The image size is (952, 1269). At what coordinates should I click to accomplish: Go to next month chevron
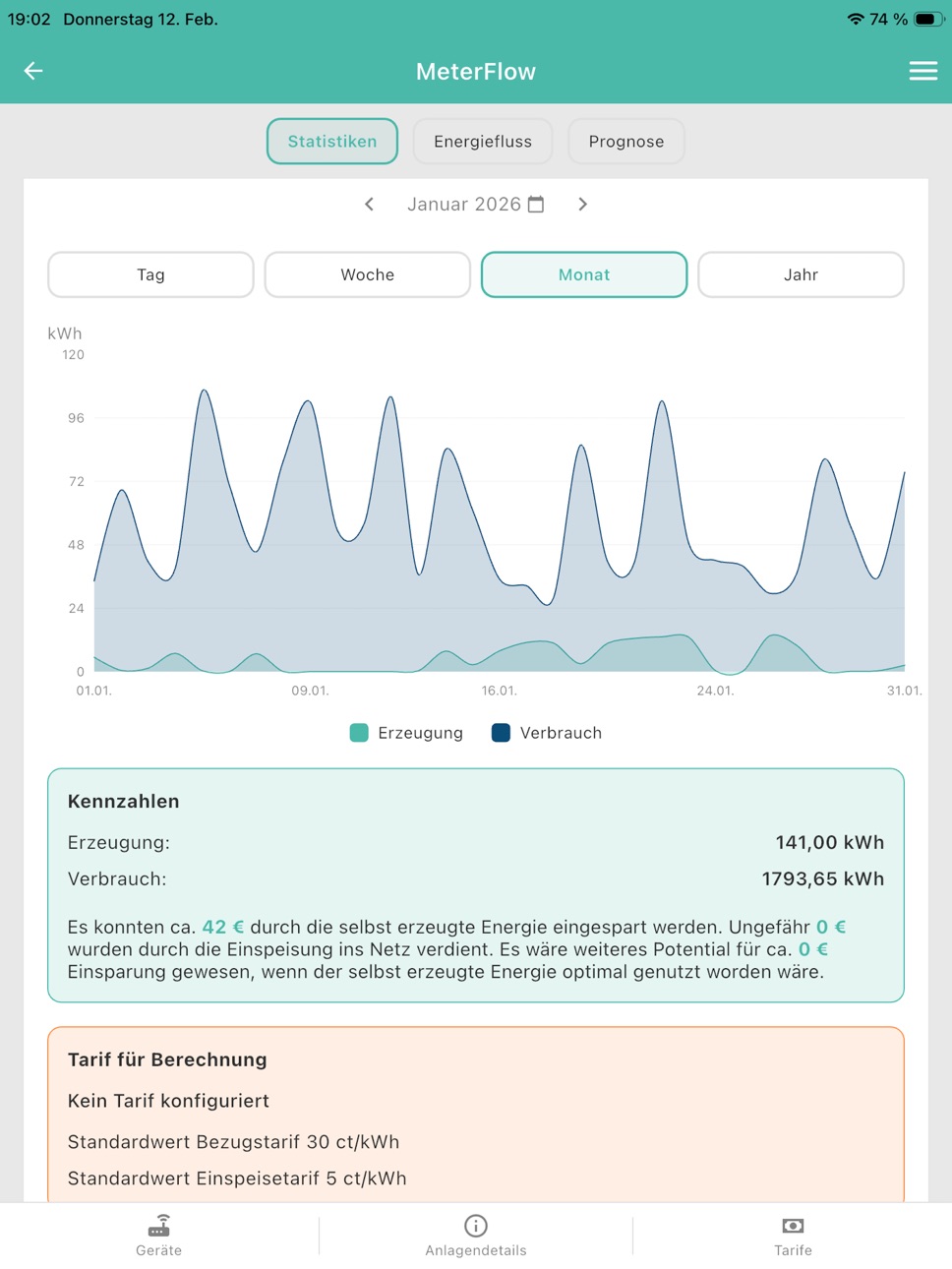[582, 204]
